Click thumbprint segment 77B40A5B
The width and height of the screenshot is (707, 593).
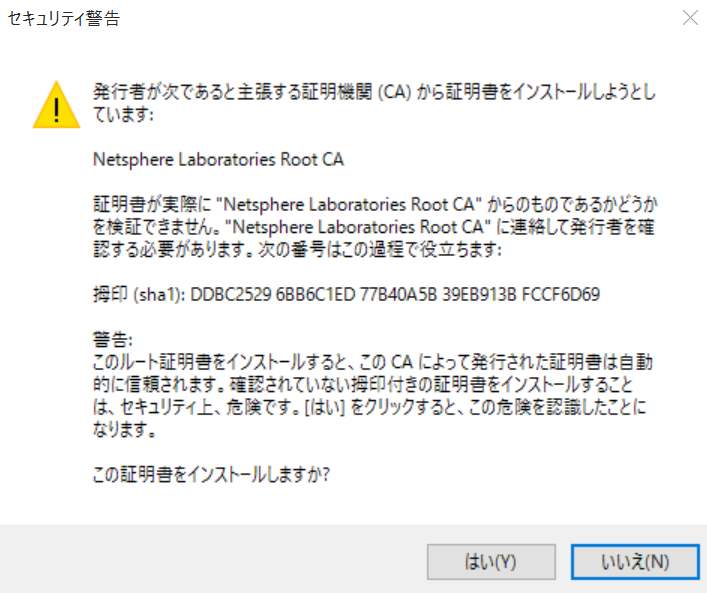pos(399,295)
